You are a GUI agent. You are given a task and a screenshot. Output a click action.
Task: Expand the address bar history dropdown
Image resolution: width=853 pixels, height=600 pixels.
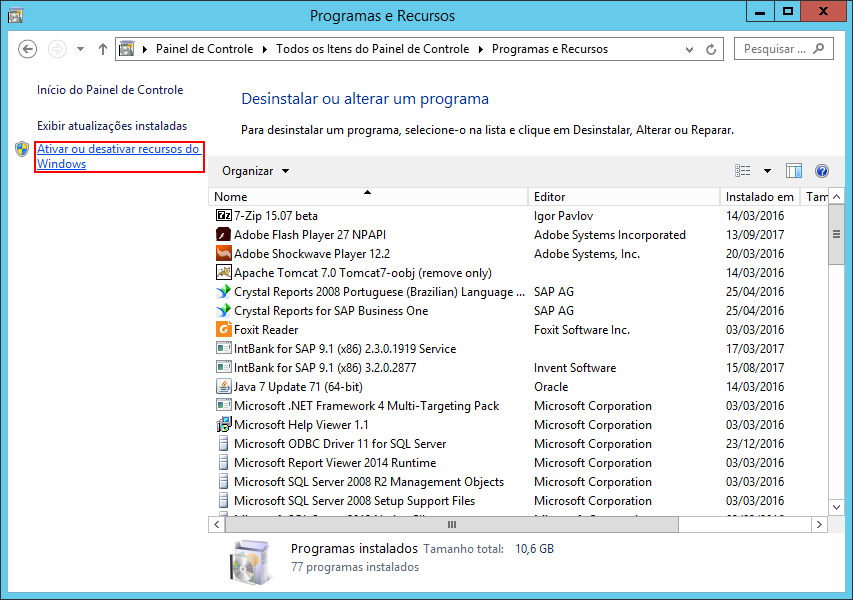pos(689,50)
